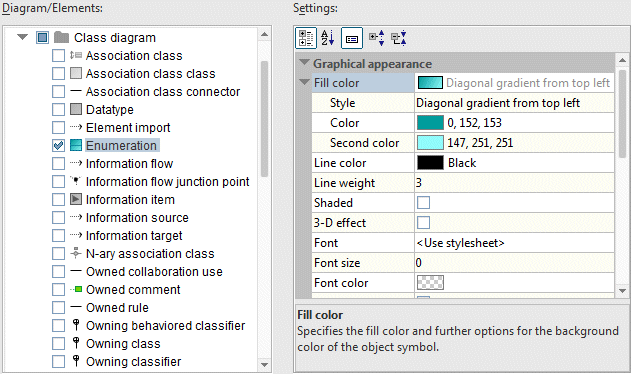Check the Information item checkbox
The image size is (631, 374).
coord(58,200)
